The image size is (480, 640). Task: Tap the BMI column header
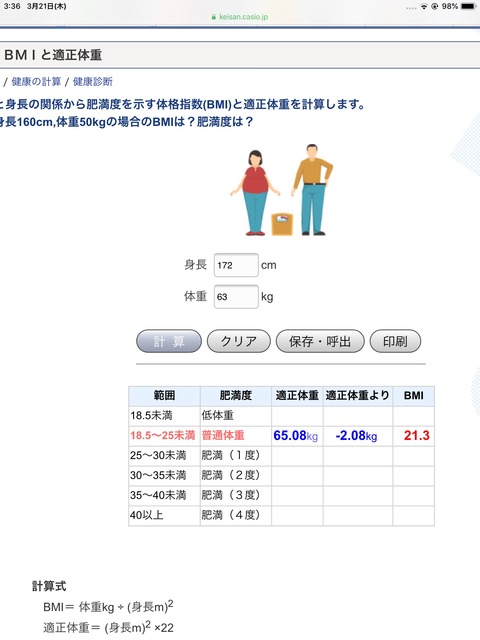pyautogui.click(x=413, y=396)
